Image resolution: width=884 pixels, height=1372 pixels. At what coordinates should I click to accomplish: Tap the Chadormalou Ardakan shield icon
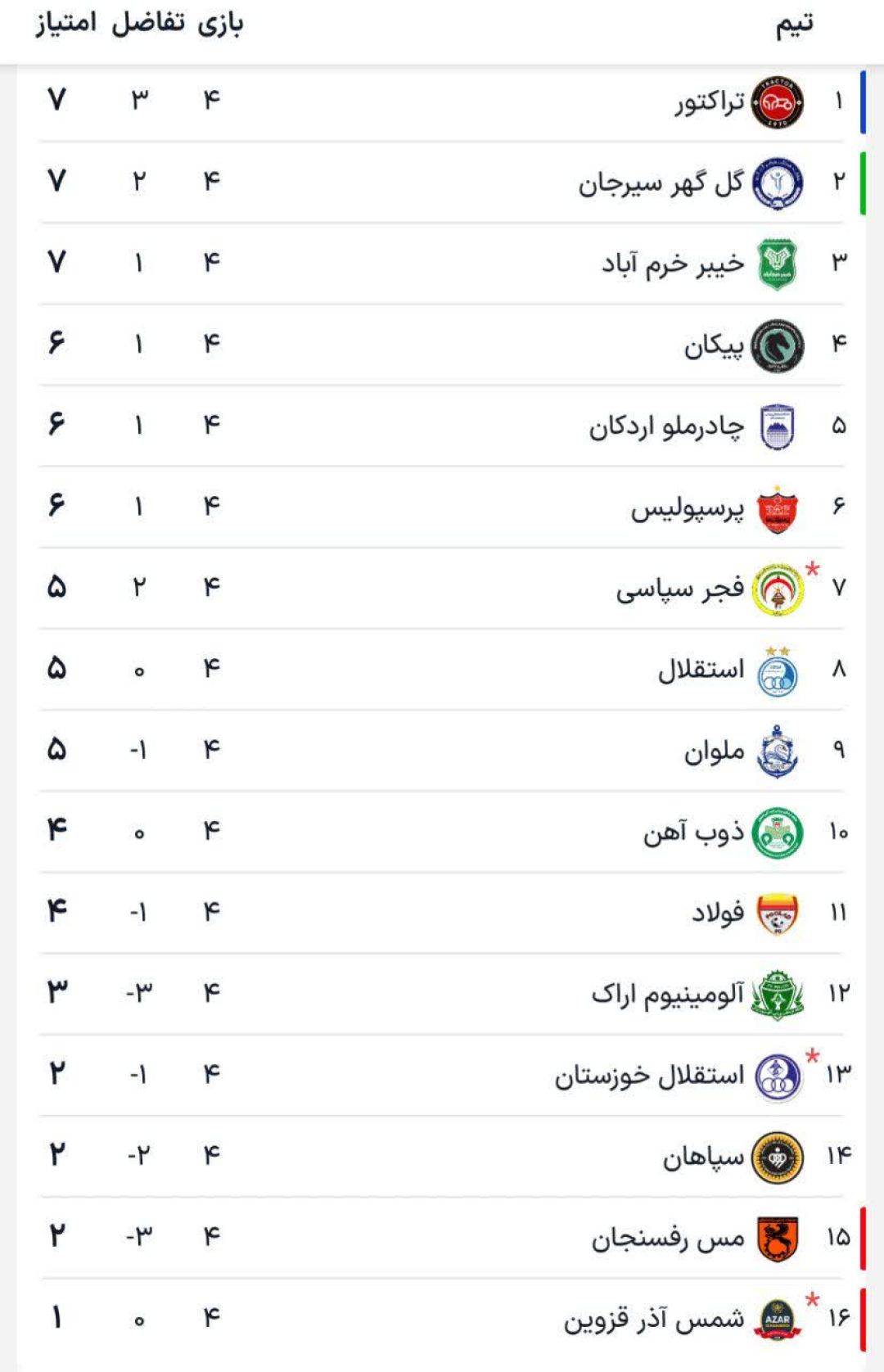coord(777,426)
